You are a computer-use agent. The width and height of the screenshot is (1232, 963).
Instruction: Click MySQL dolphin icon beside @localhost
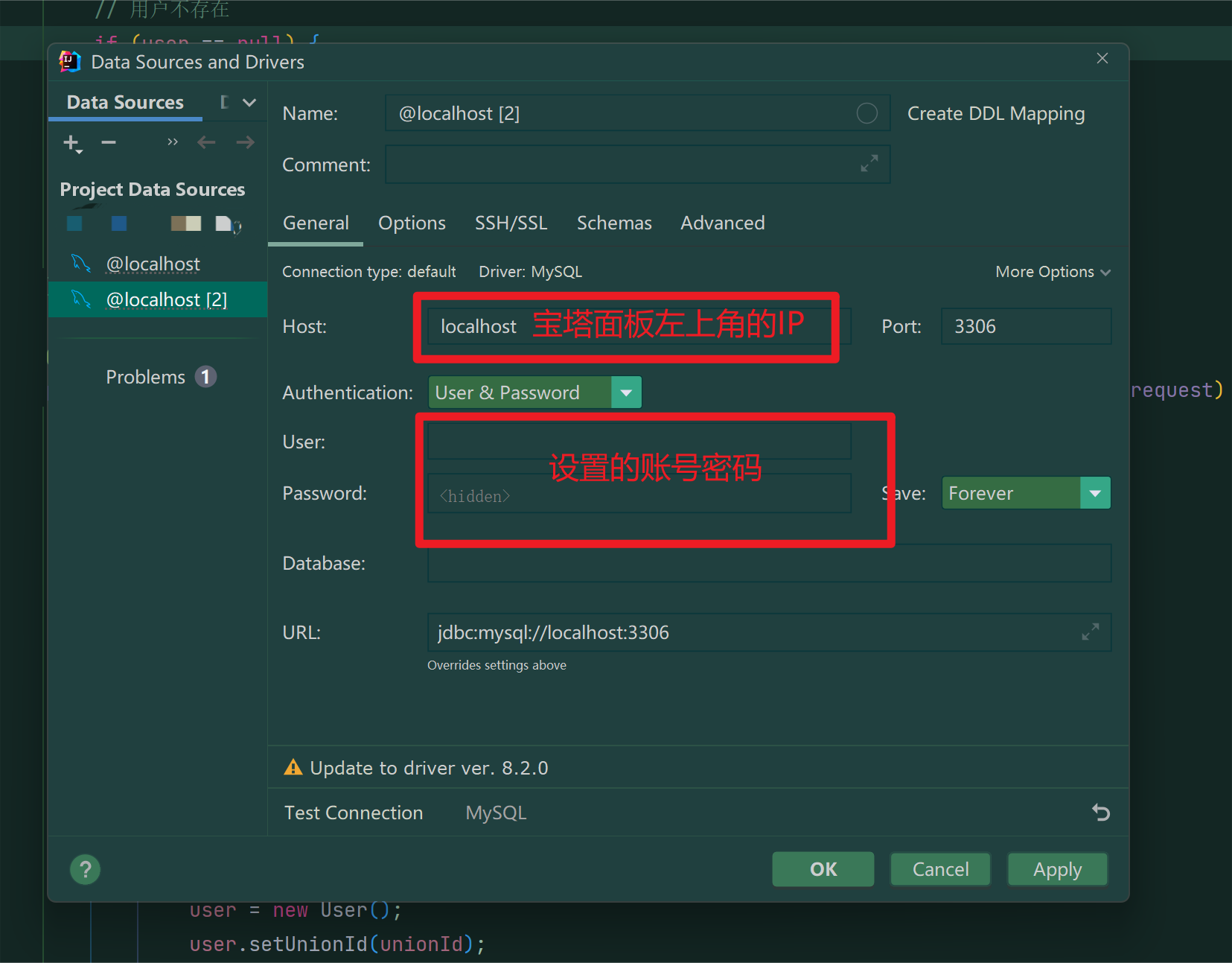(x=81, y=264)
